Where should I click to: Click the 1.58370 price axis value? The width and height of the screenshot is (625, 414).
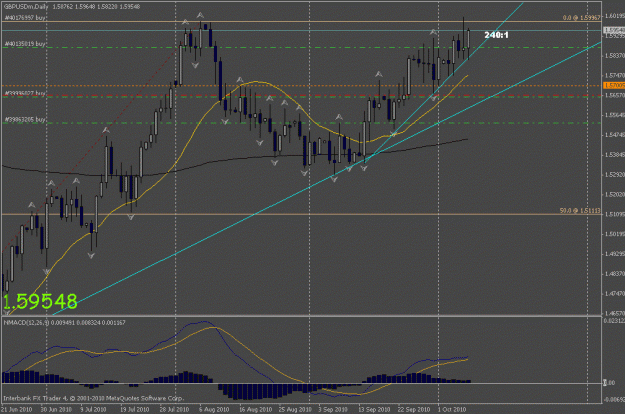tap(615, 55)
